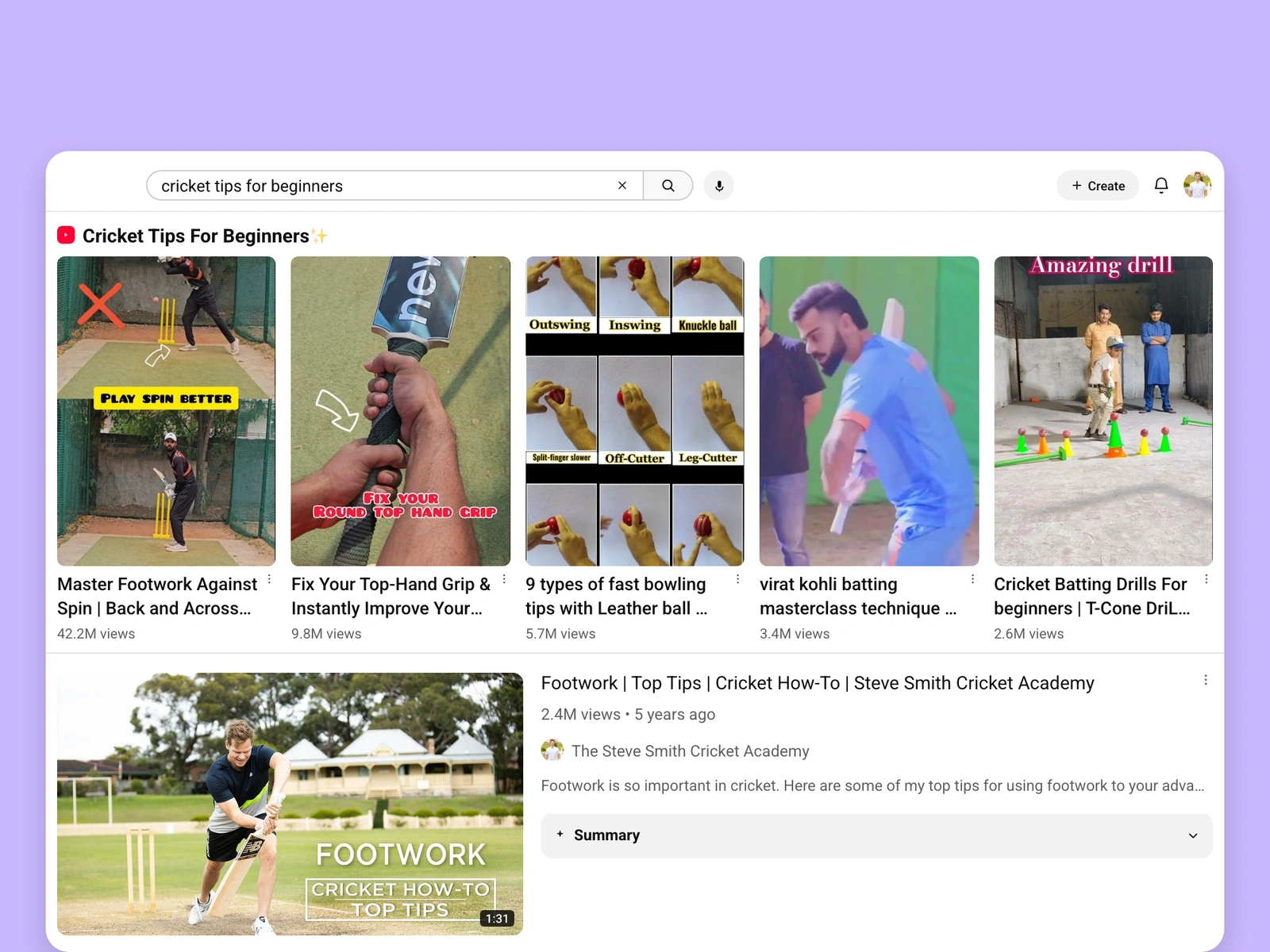This screenshot has width=1270, height=952.
Task: Open the Amazing drill thumbnail
Action: (x=1103, y=411)
